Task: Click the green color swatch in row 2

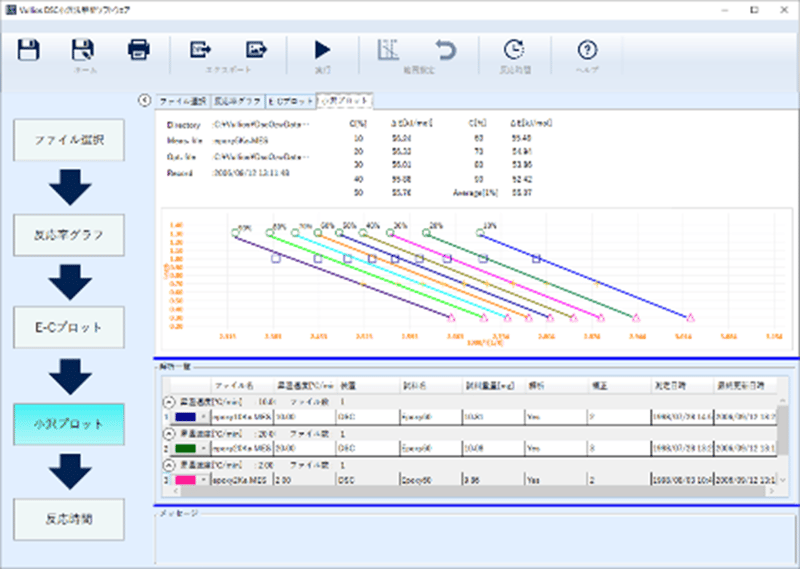Action: pos(185,449)
